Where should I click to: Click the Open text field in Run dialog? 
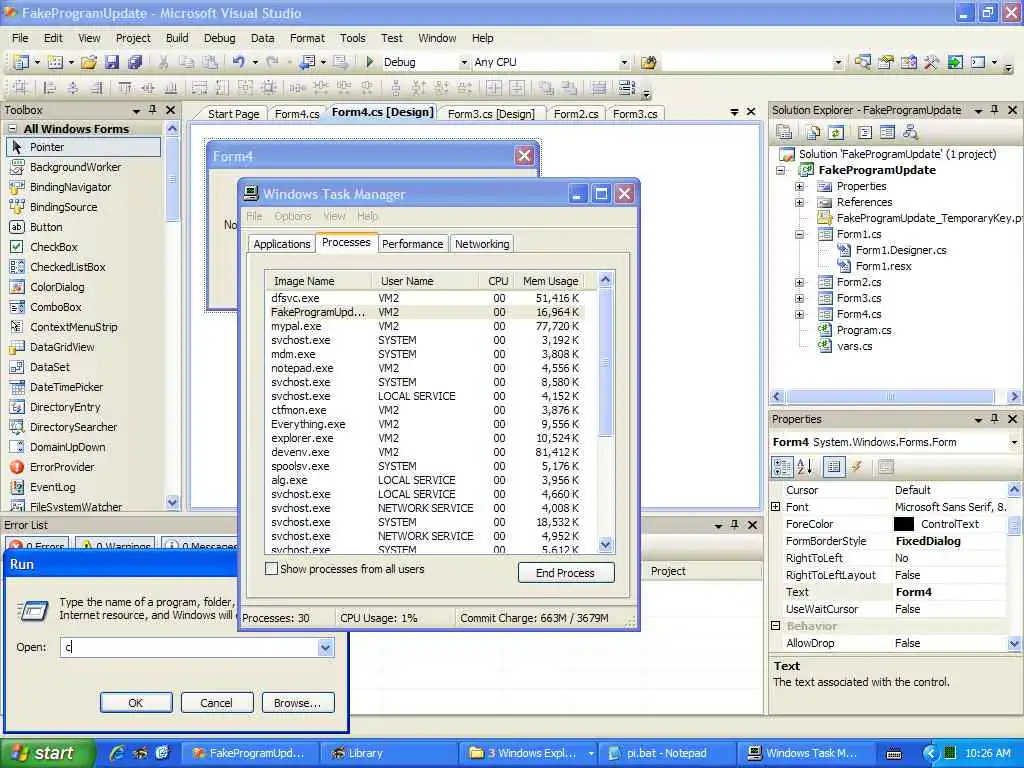pyautogui.click(x=189, y=647)
